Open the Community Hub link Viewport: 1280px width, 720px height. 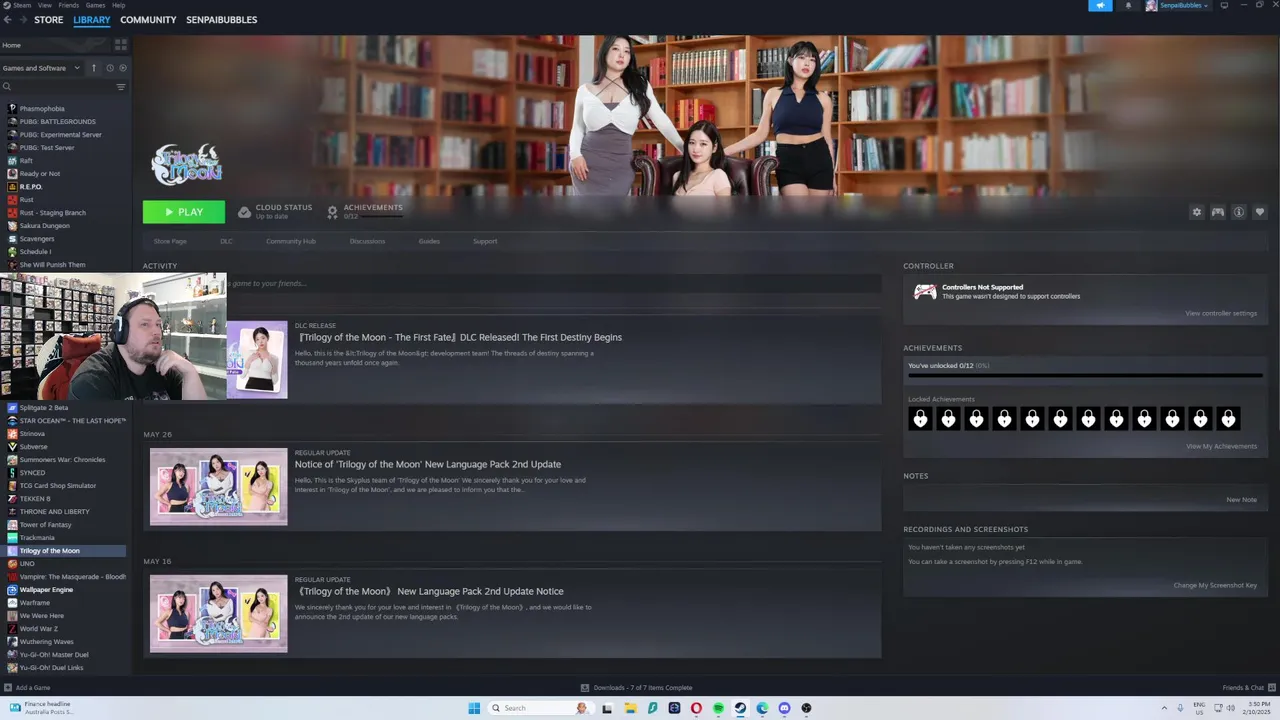[x=291, y=241]
